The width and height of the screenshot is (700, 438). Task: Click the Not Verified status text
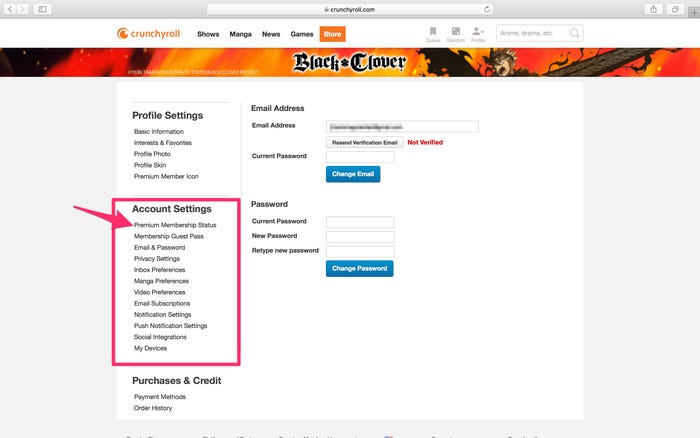(425, 142)
